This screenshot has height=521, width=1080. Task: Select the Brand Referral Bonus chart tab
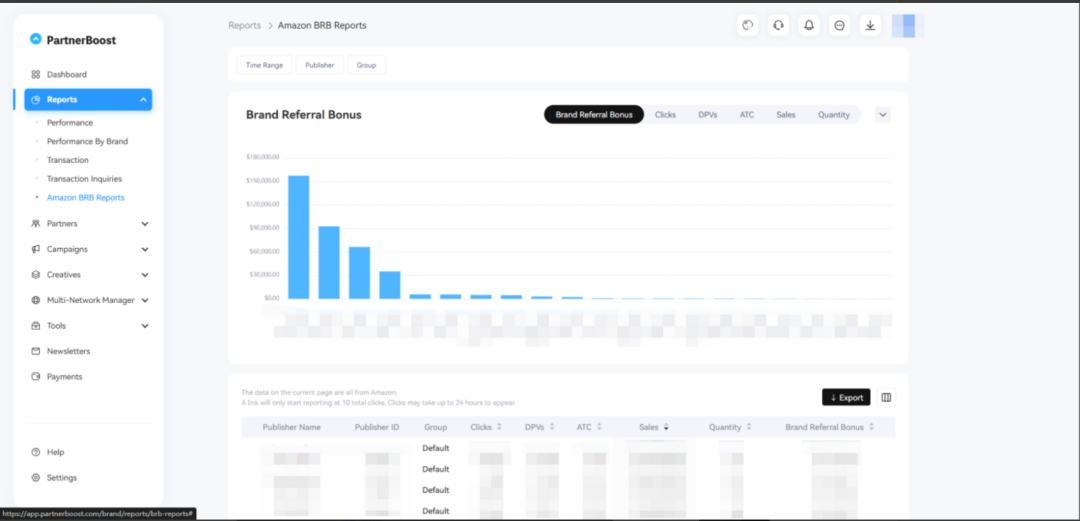pos(594,115)
